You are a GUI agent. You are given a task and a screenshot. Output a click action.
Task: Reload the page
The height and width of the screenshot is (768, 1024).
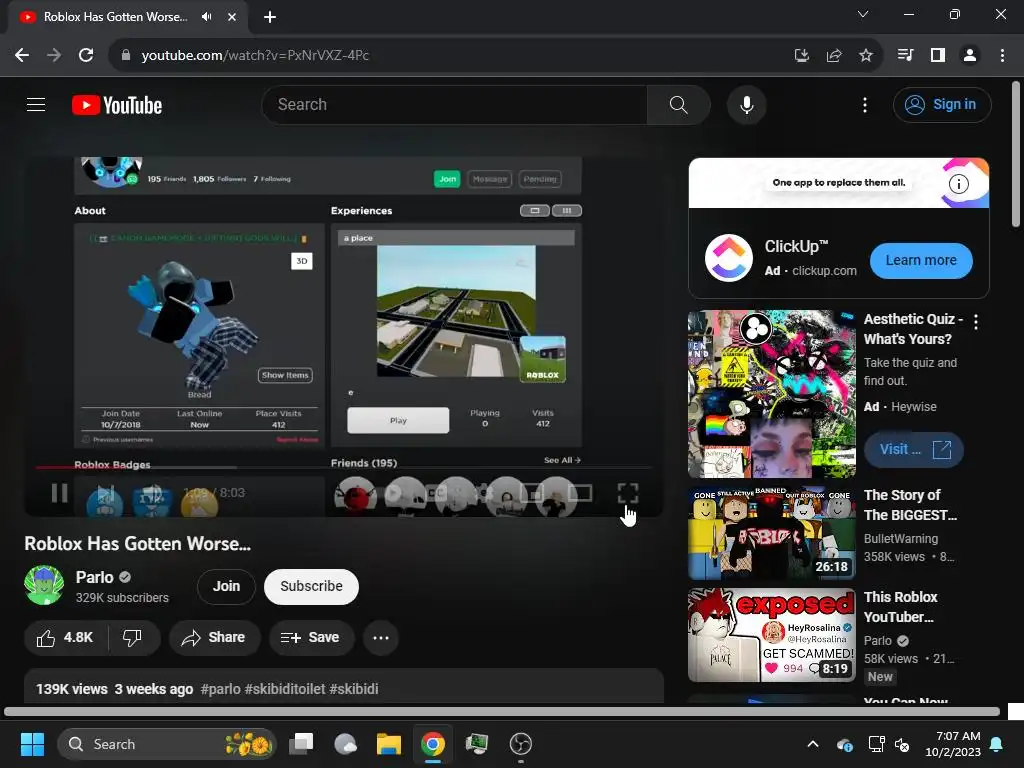(86, 56)
